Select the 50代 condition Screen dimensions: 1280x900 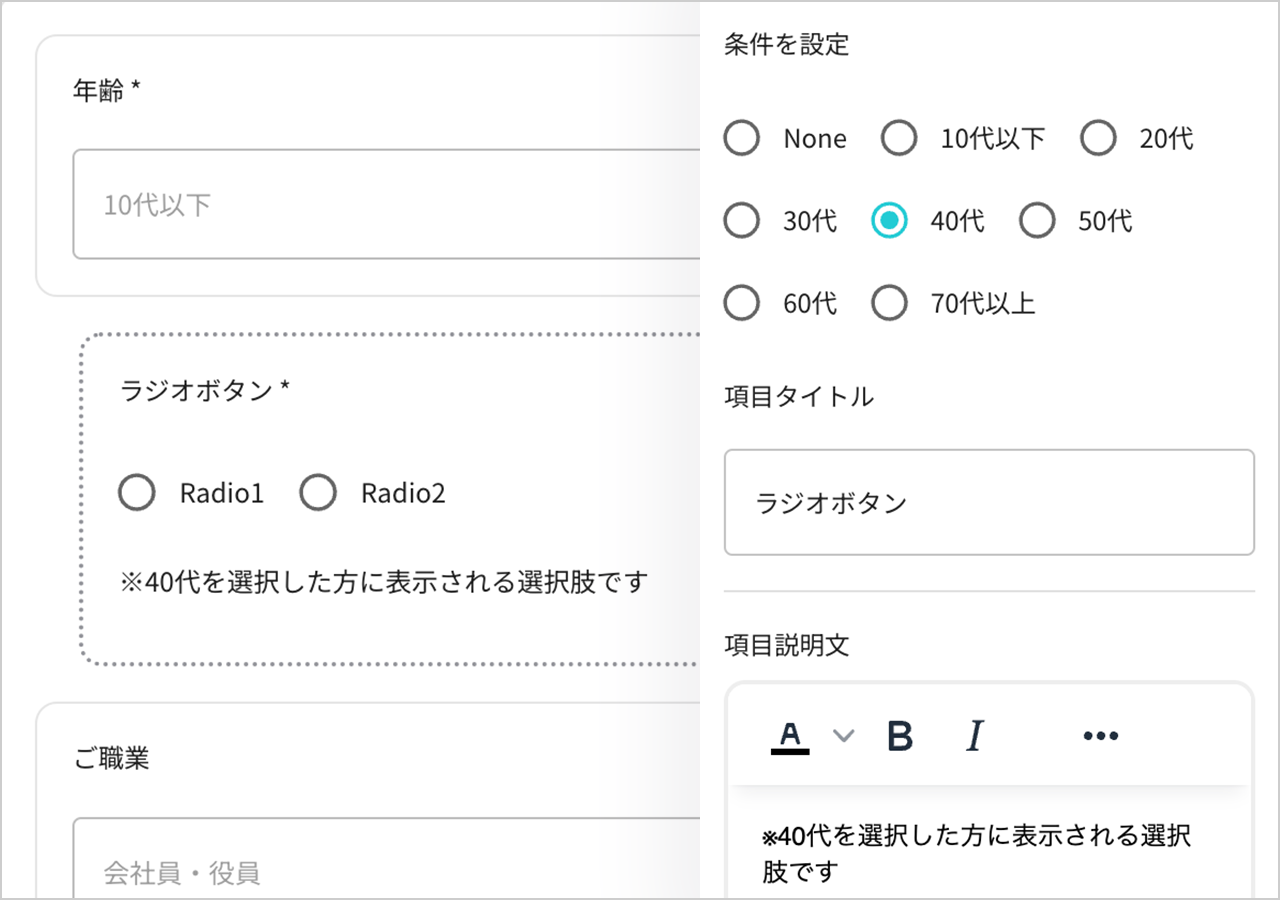[1037, 220]
